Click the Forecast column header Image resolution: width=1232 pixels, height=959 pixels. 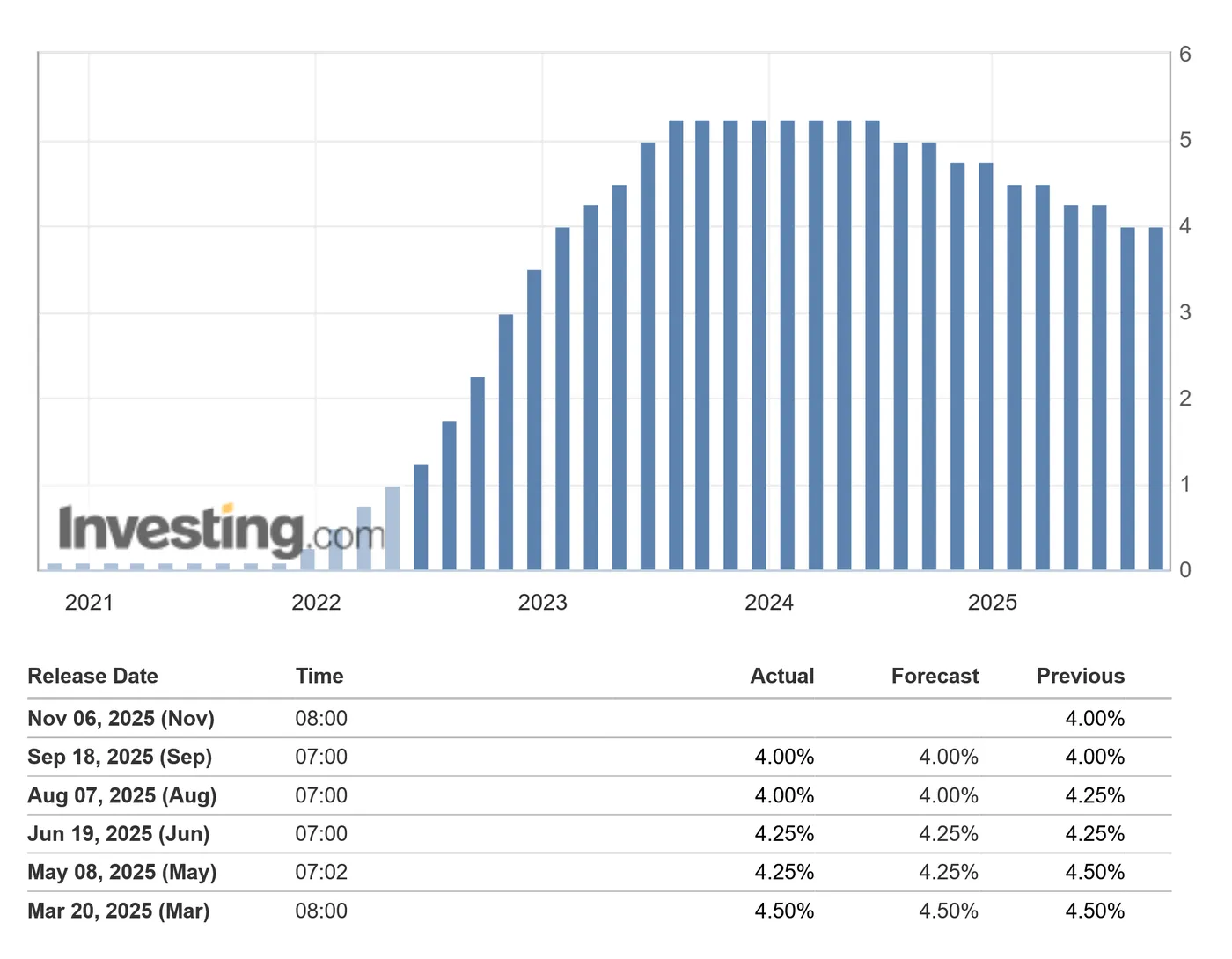935,677
